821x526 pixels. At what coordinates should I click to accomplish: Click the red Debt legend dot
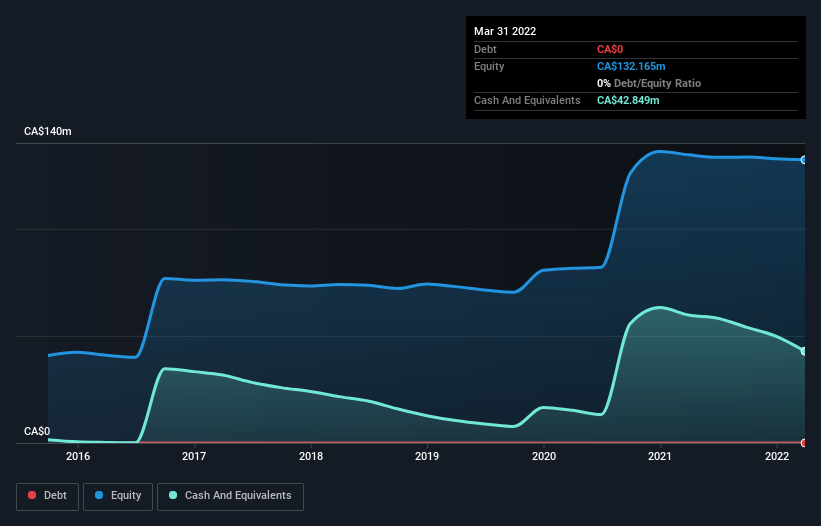[x=32, y=495]
